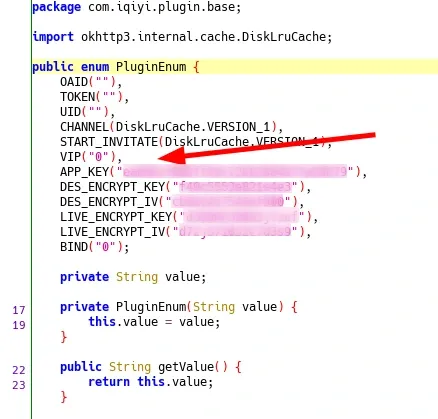Click the public String getValue method line
438x419 pixels.
151,367
